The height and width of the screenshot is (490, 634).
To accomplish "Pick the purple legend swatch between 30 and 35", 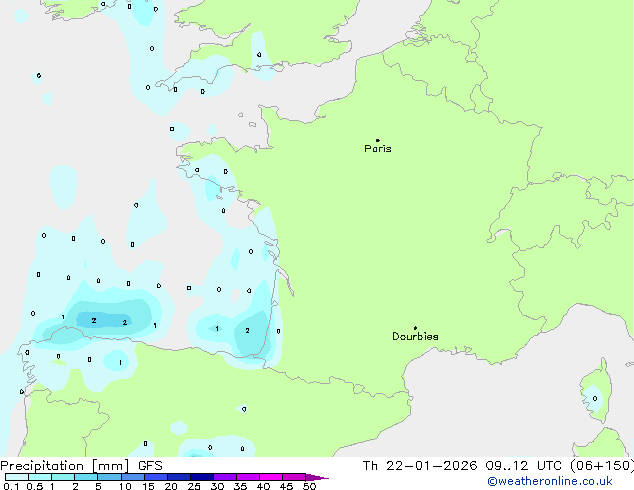I will pyautogui.click(x=225, y=477).
